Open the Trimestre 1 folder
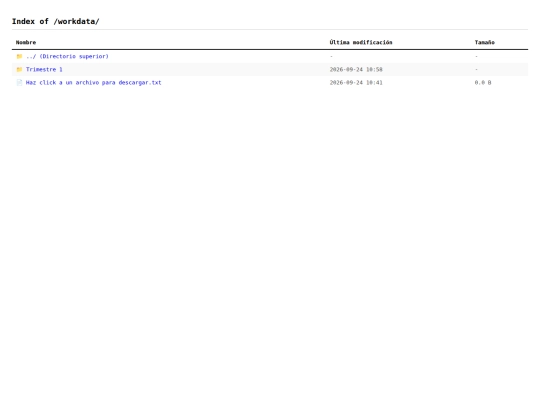This screenshot has height=405, width=540. (x=44, y=69)
